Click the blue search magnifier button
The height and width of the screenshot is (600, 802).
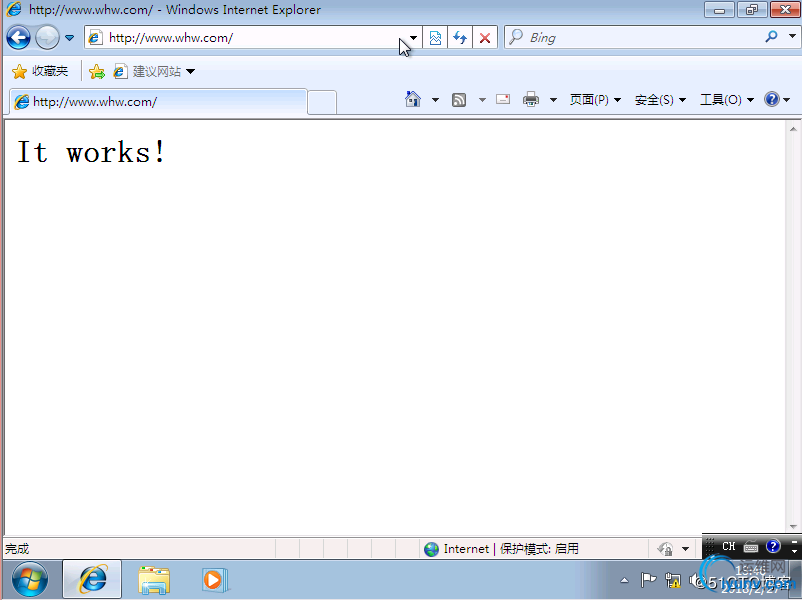[x=771, y=37]
